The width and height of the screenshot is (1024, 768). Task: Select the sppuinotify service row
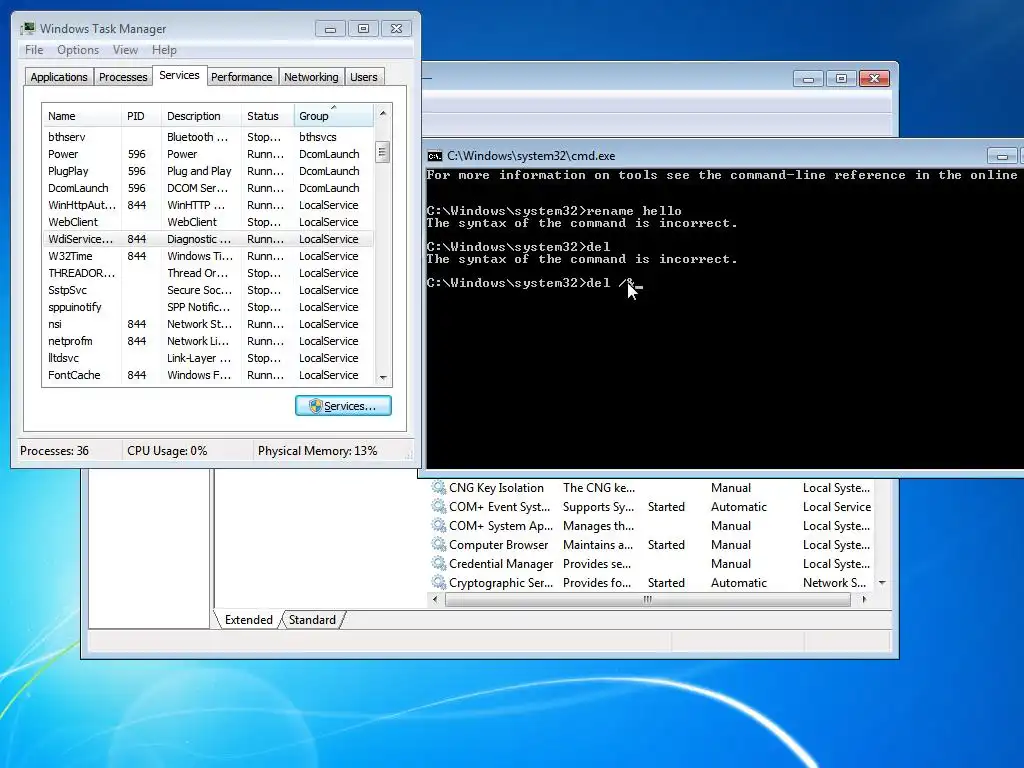click(x=208, y=307)
